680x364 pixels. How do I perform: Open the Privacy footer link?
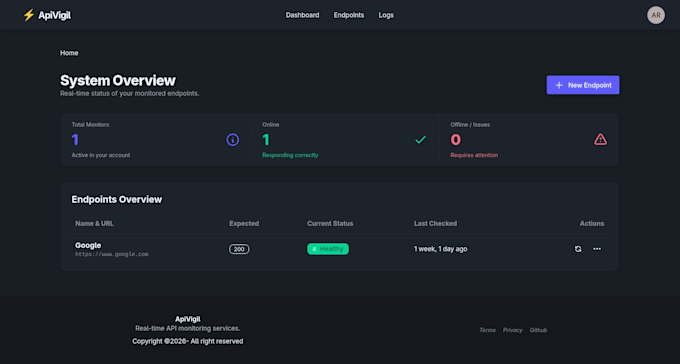click(x=513, y=330)
